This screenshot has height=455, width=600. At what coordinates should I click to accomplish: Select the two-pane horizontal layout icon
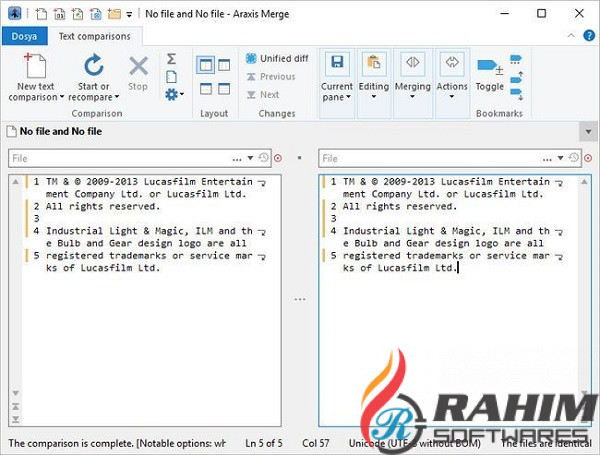tap(206, 89)
